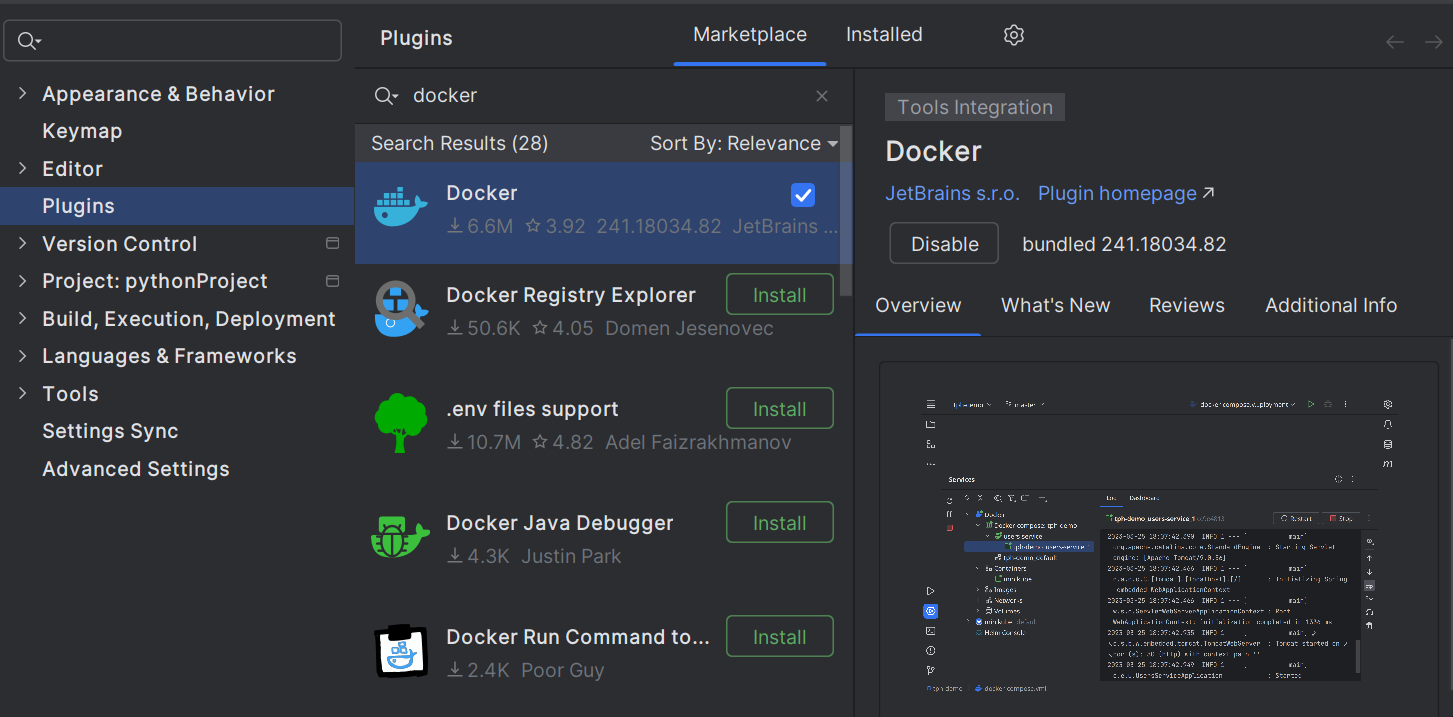
Task: Click the project-level icon beside Version Control
Action: tap(333, 244)
